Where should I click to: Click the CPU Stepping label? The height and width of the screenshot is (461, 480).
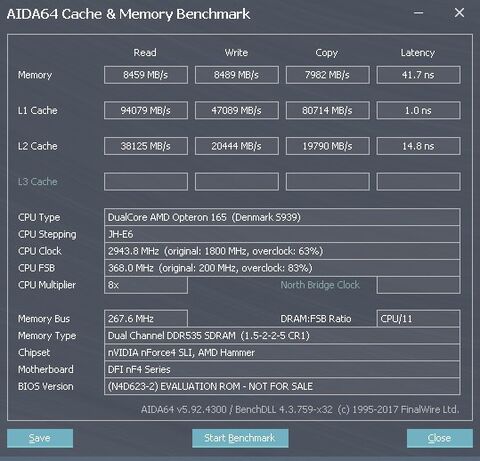click(47, 234)
